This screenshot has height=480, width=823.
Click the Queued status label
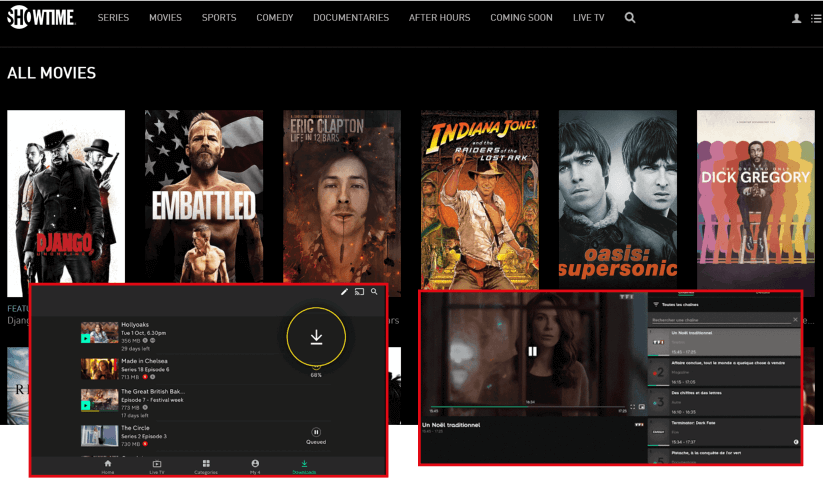[316, 442]
